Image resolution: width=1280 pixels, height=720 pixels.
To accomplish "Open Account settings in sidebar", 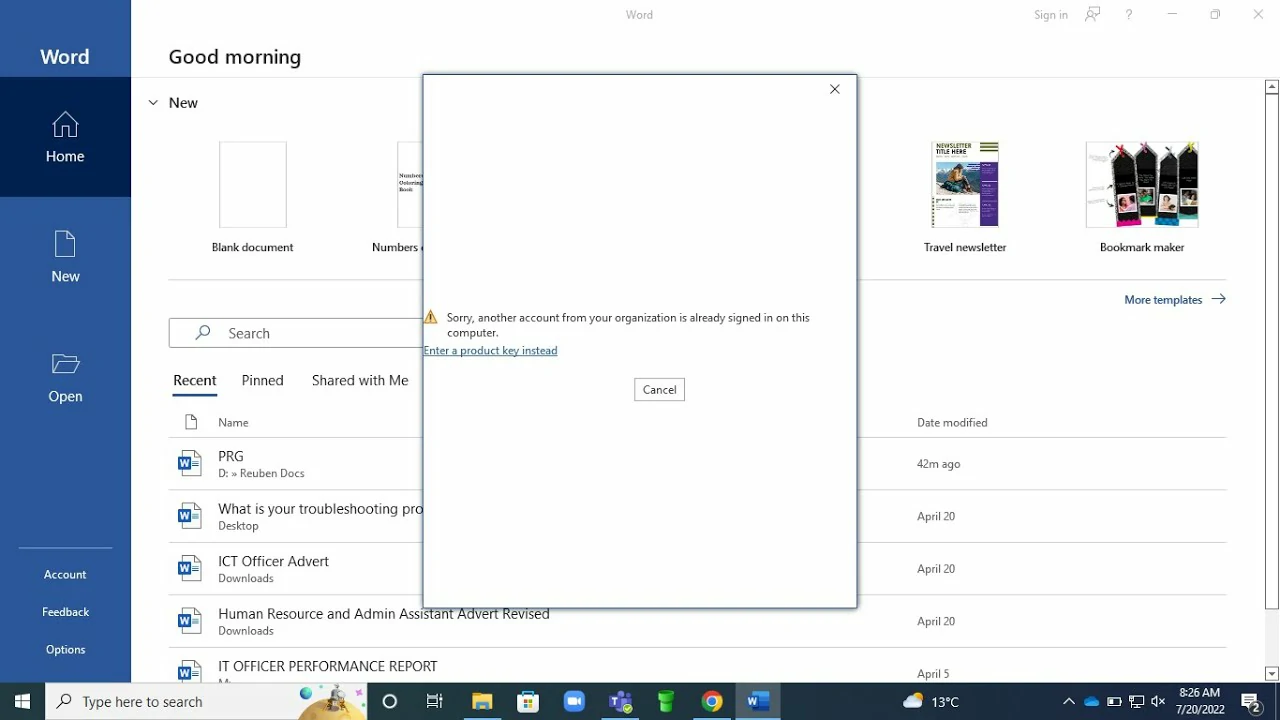I will click(x=65, y=574).
